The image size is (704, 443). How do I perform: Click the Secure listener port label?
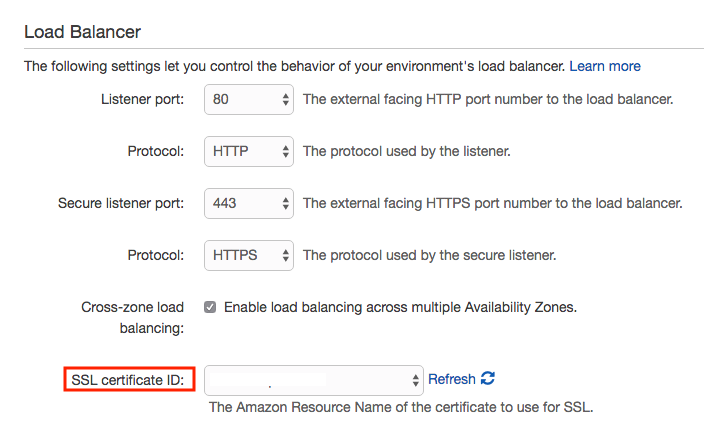[x=121, y=203]
